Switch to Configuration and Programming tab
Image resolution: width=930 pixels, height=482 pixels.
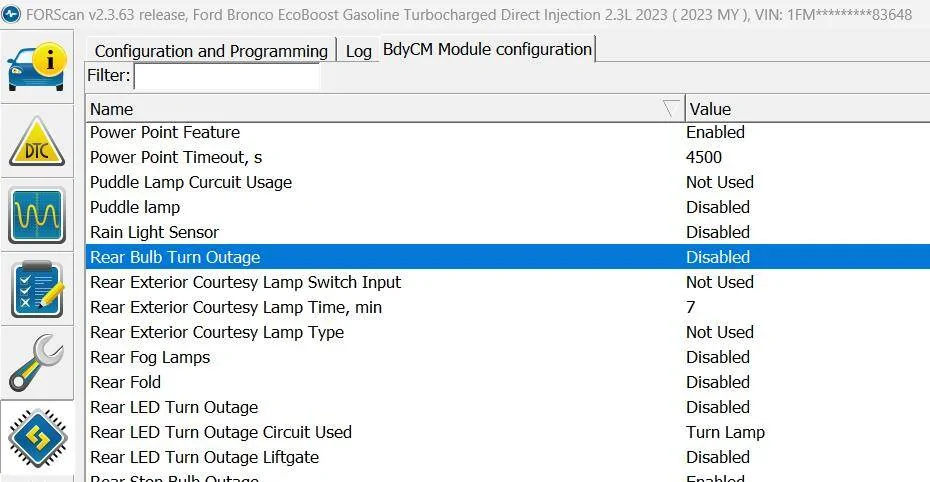[211, 51]
